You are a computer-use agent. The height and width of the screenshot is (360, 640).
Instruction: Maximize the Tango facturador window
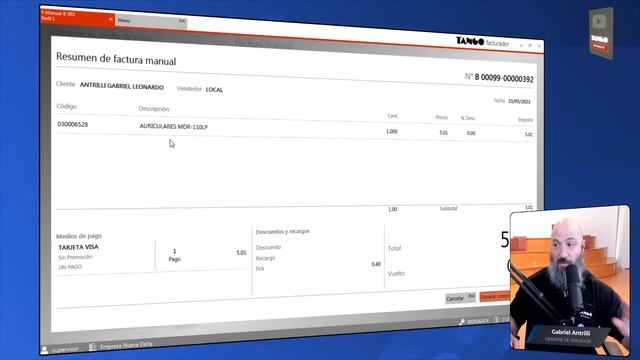pyautogui.click(x=530, y=45)
